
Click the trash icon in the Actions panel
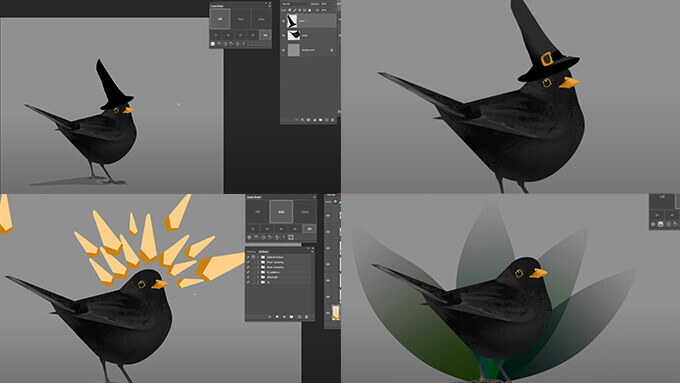[x=307, y=317]
